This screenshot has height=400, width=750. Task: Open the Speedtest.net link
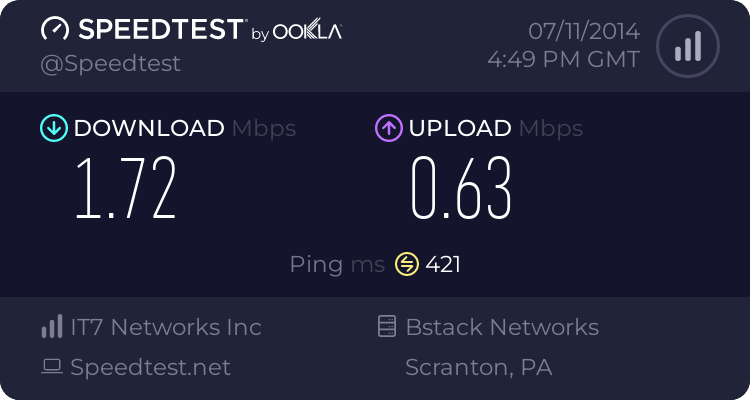click(150, 367)
